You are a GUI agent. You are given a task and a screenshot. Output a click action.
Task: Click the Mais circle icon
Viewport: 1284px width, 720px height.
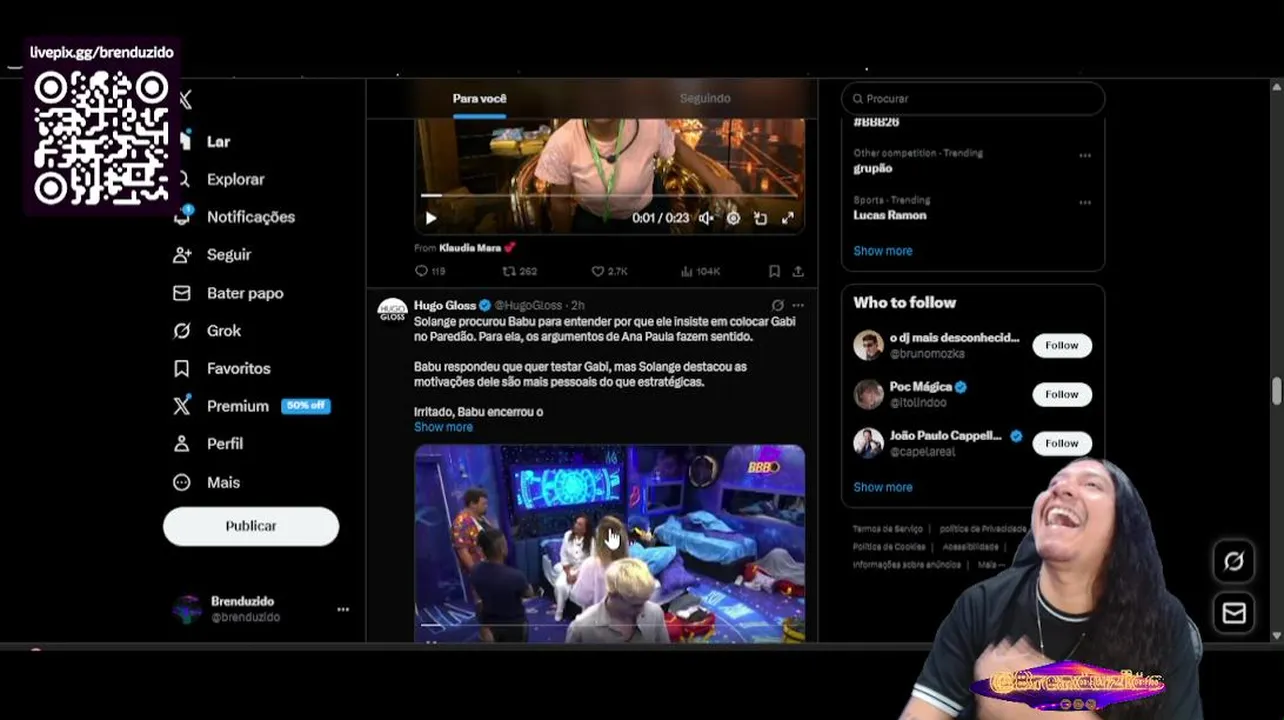tap(182, 482)
